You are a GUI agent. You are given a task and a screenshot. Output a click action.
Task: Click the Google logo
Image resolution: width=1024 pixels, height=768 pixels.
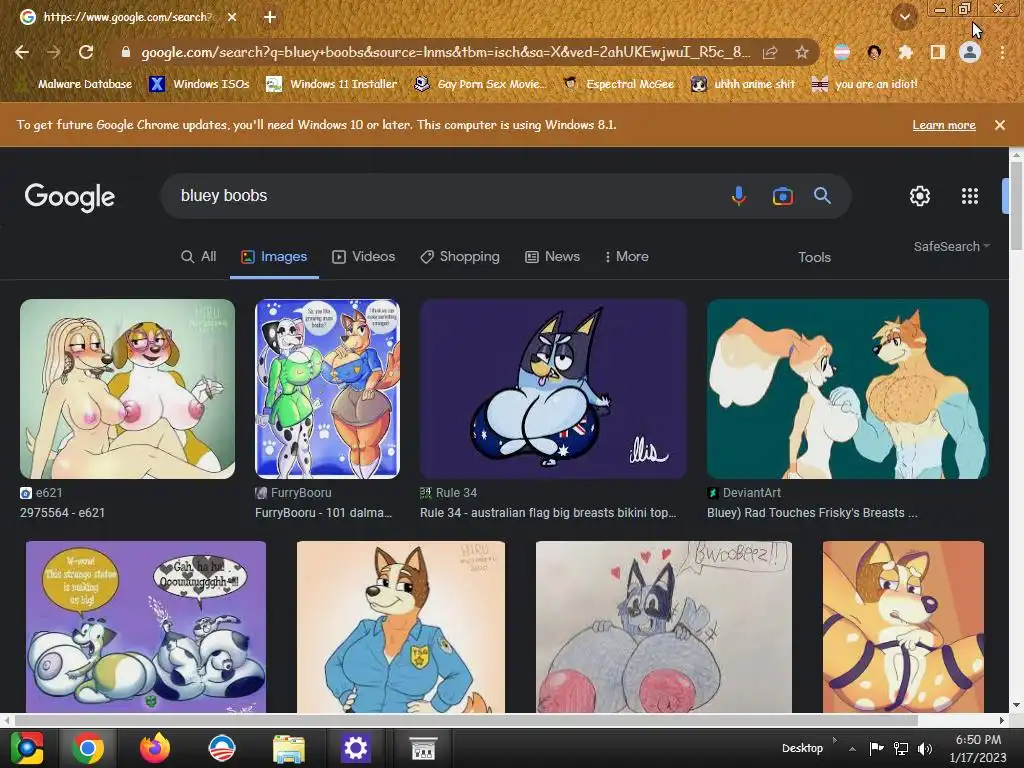click(70, 197)
